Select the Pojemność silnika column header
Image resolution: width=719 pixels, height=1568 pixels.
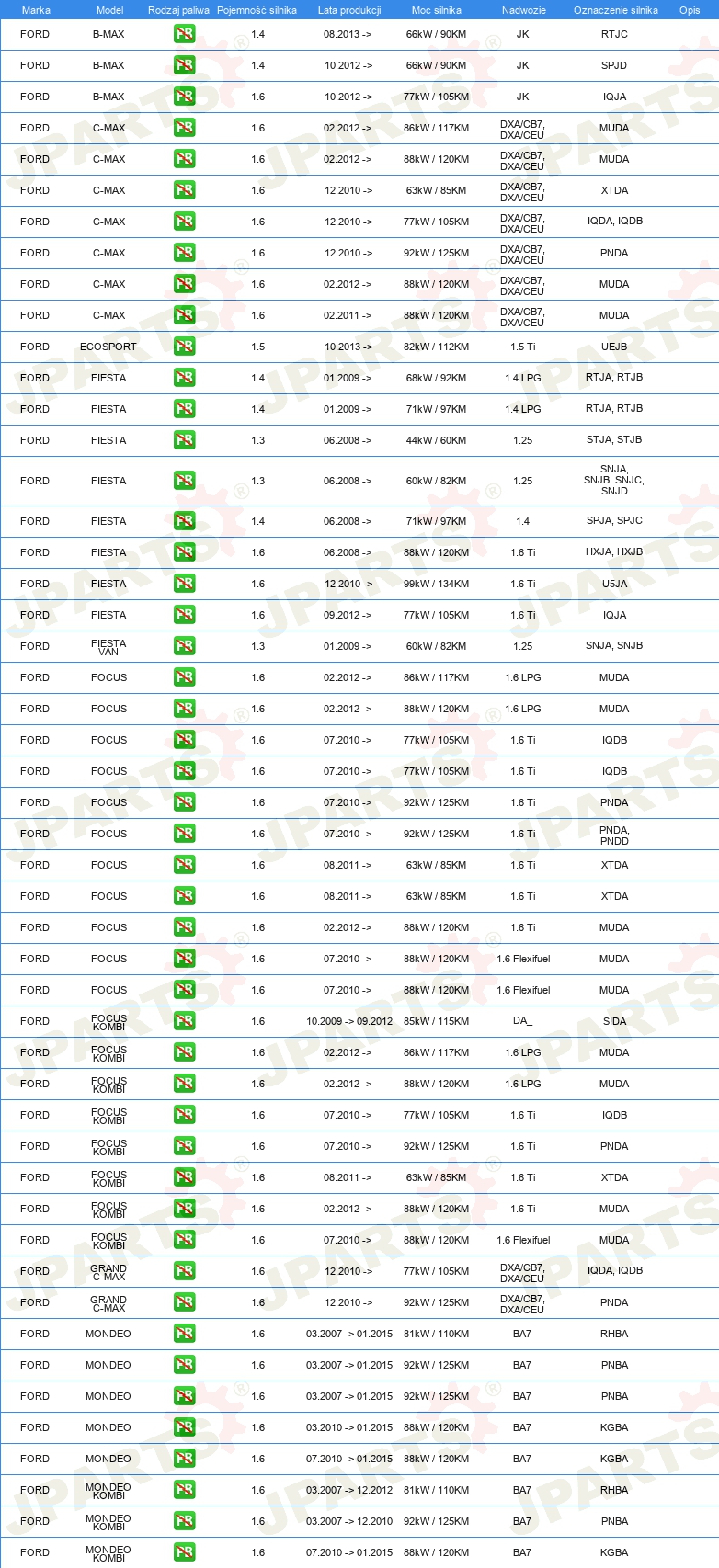pyautogui.click(x=257, y=10)
